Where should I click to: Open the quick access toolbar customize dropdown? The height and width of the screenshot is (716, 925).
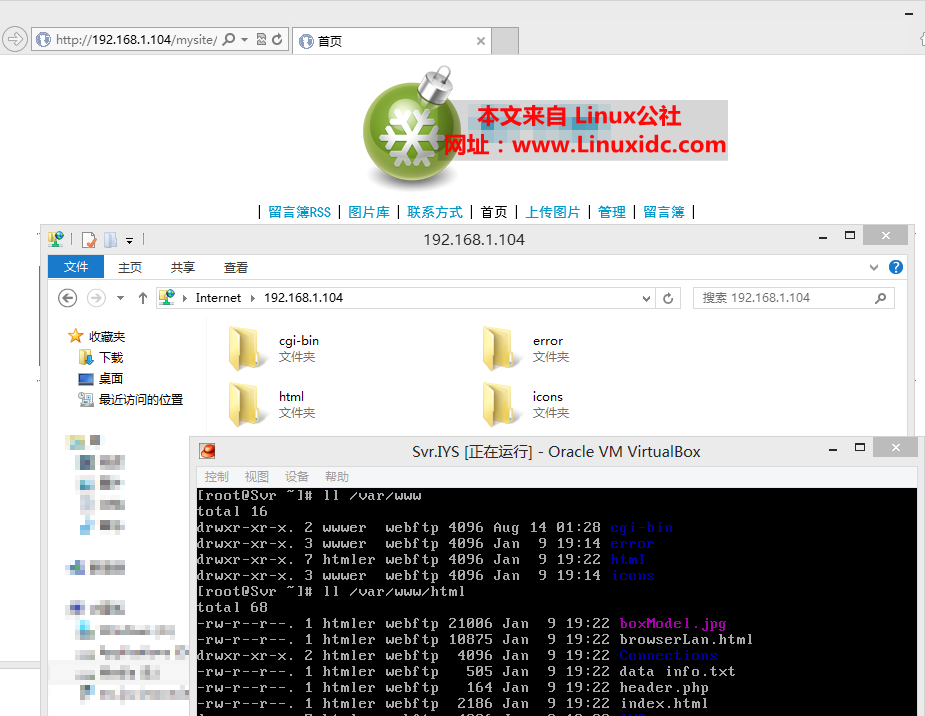tap(128, 240)
